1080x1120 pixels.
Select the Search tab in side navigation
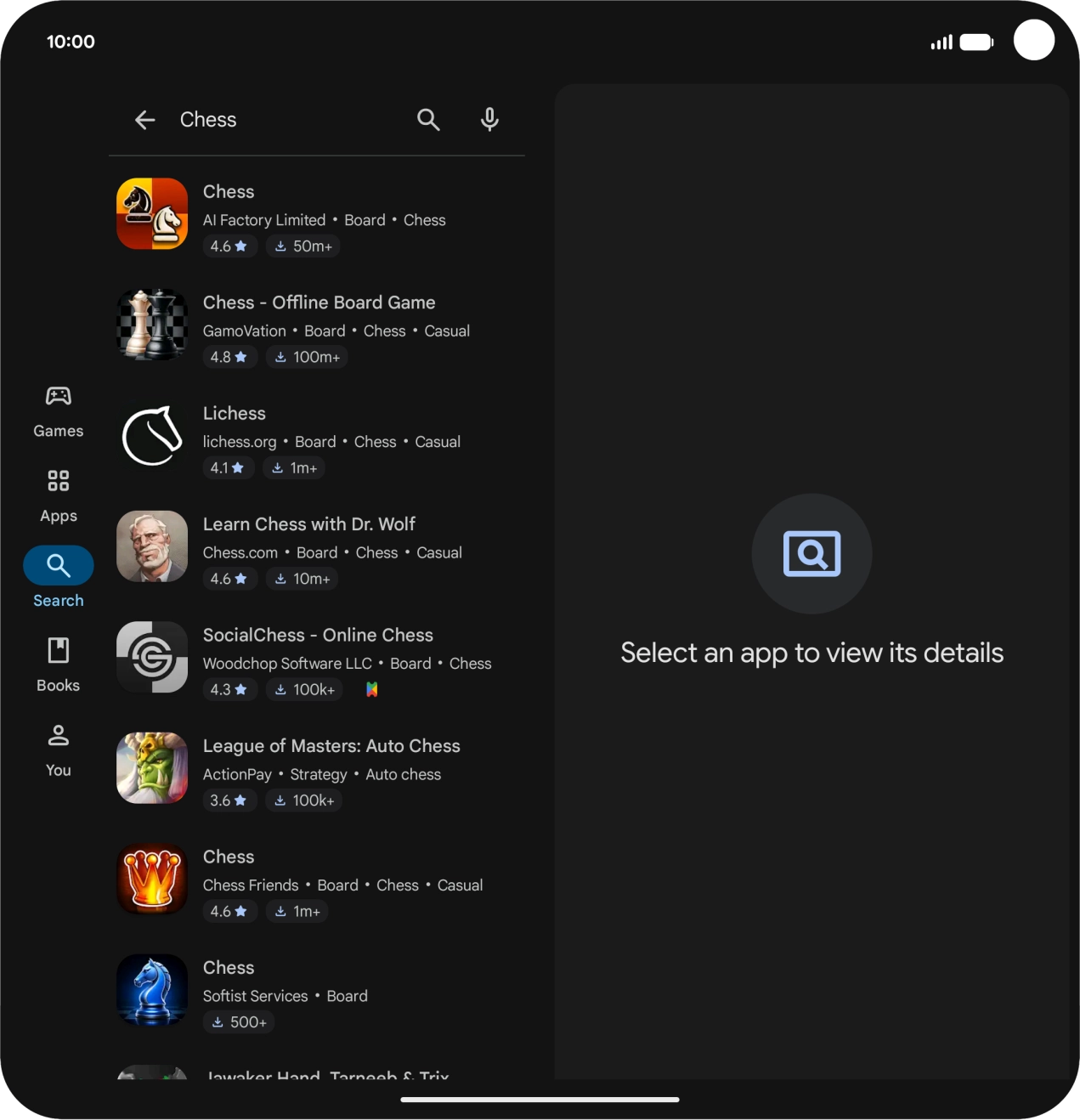[x=59, y=578]
